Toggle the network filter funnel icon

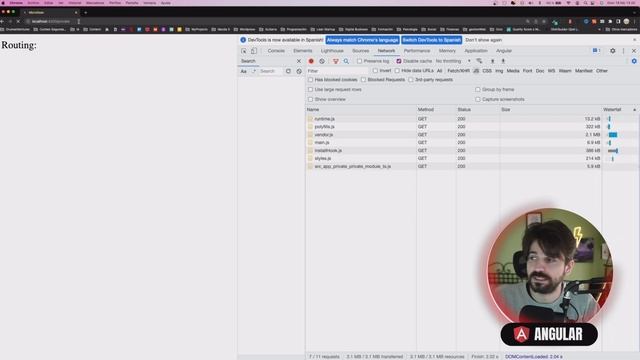[336, 61]
